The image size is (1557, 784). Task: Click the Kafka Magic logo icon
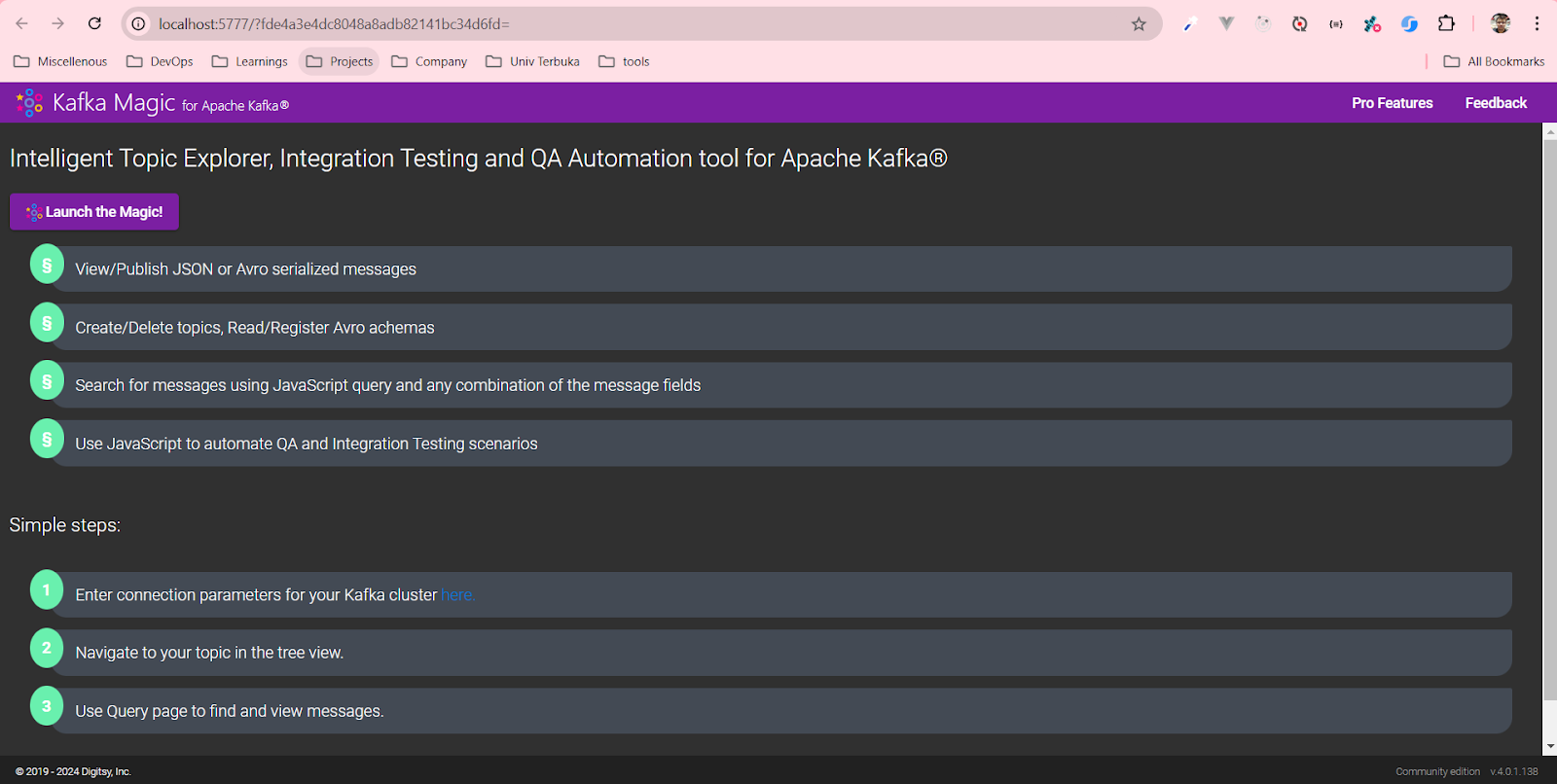click(29, 102)
